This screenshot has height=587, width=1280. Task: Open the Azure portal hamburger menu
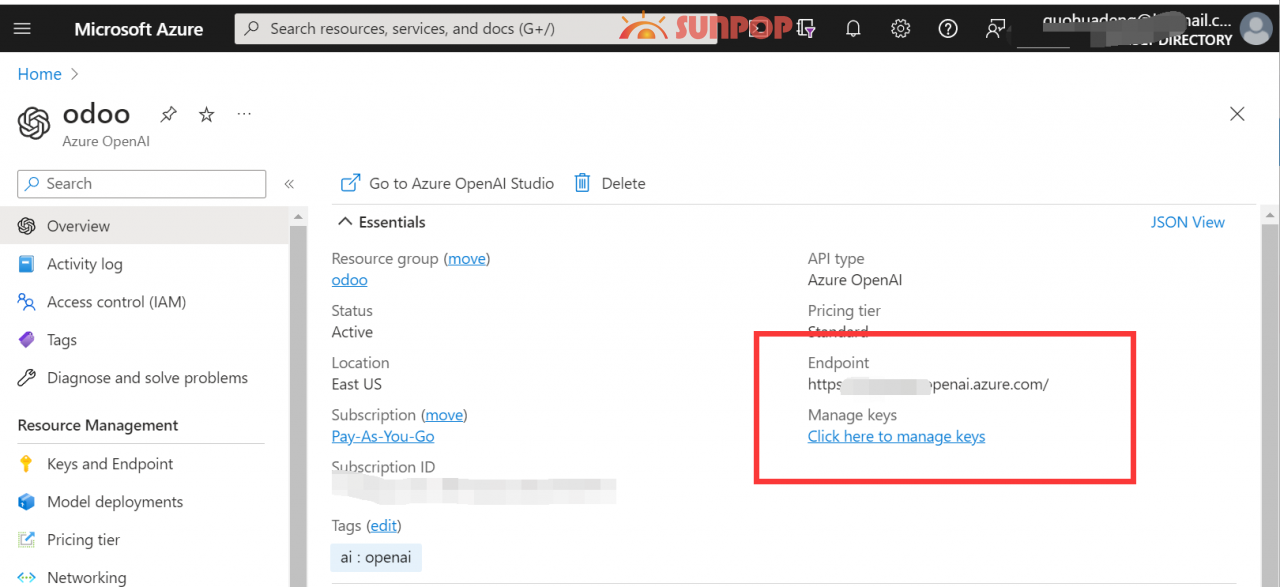pos(22,28)
